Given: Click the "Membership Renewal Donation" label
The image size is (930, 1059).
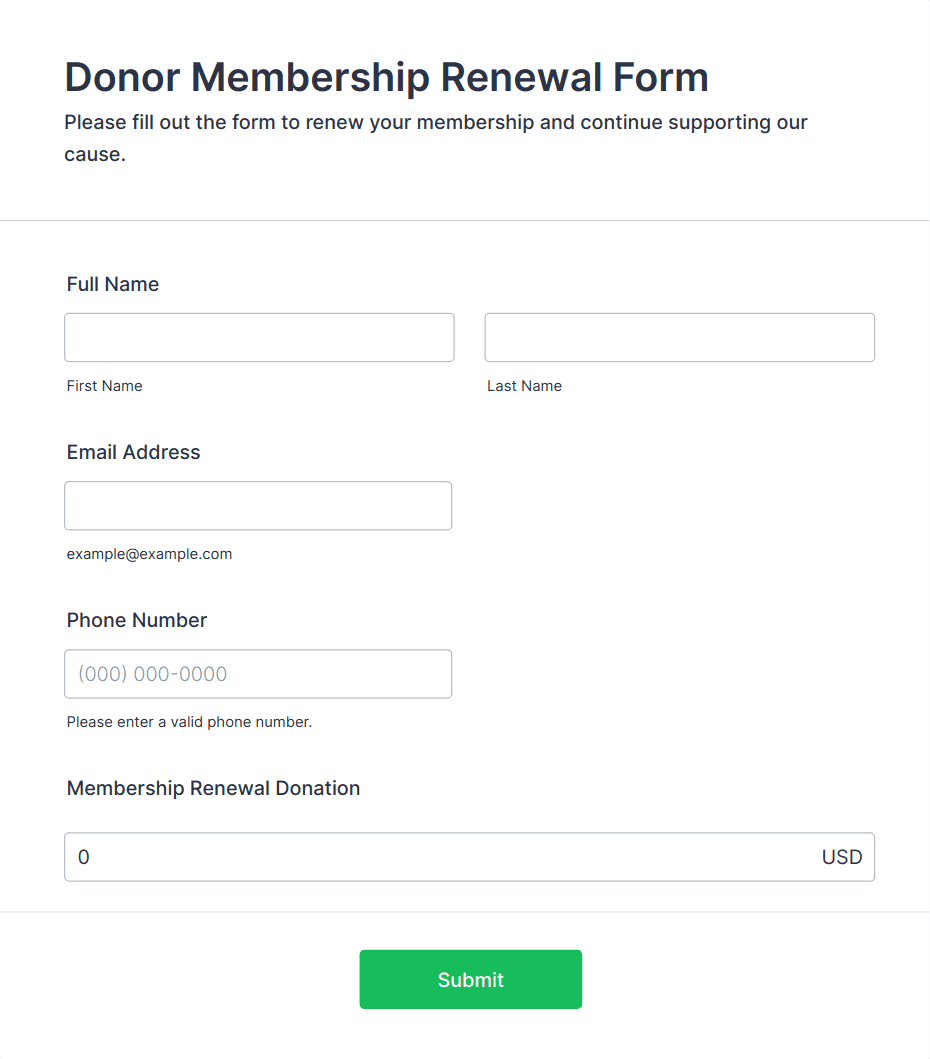Looking at the screenshot, I should [x=213, y=789].
